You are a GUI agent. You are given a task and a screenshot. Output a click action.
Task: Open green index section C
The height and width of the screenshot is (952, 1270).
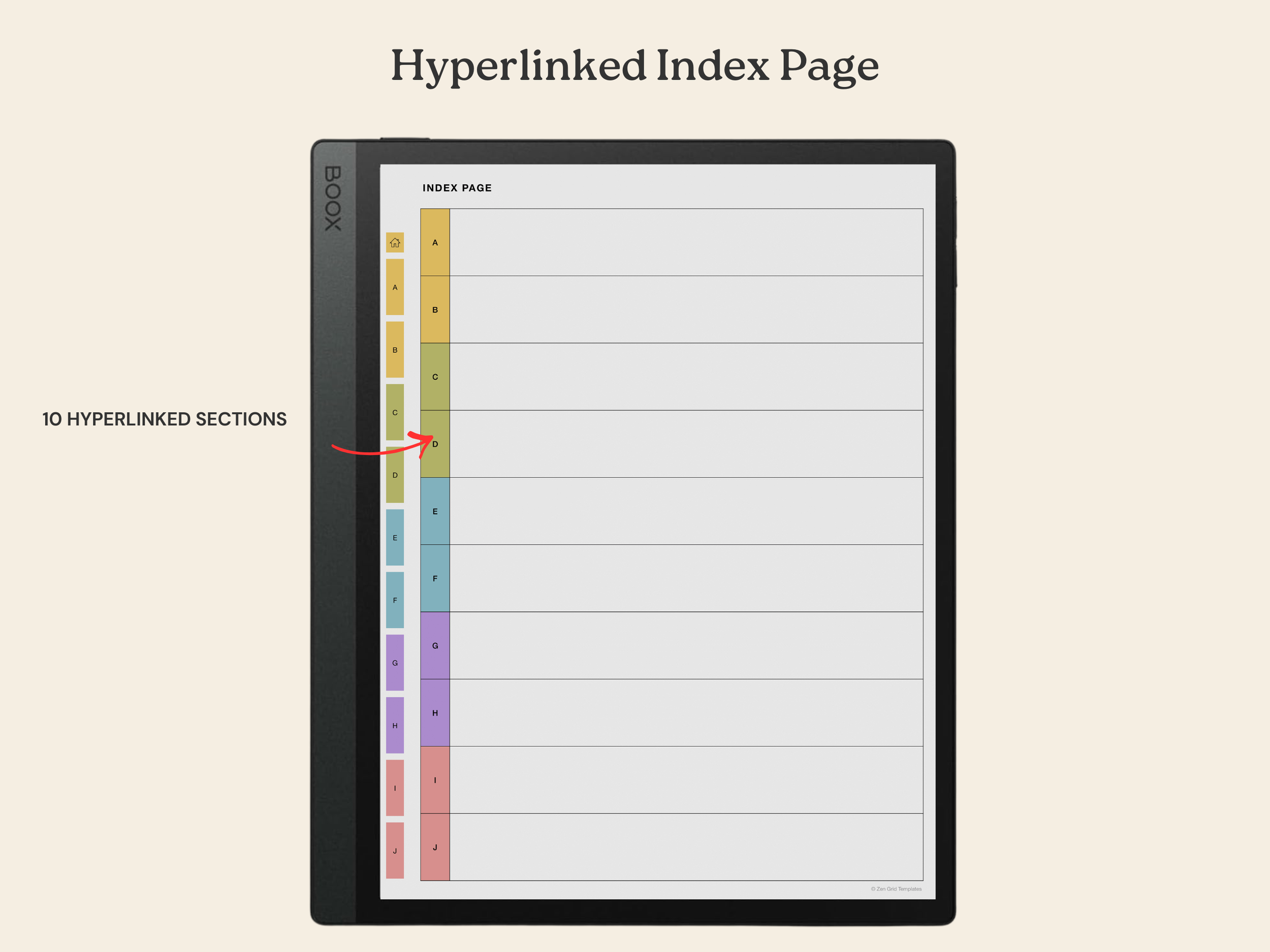pos(435,376)
